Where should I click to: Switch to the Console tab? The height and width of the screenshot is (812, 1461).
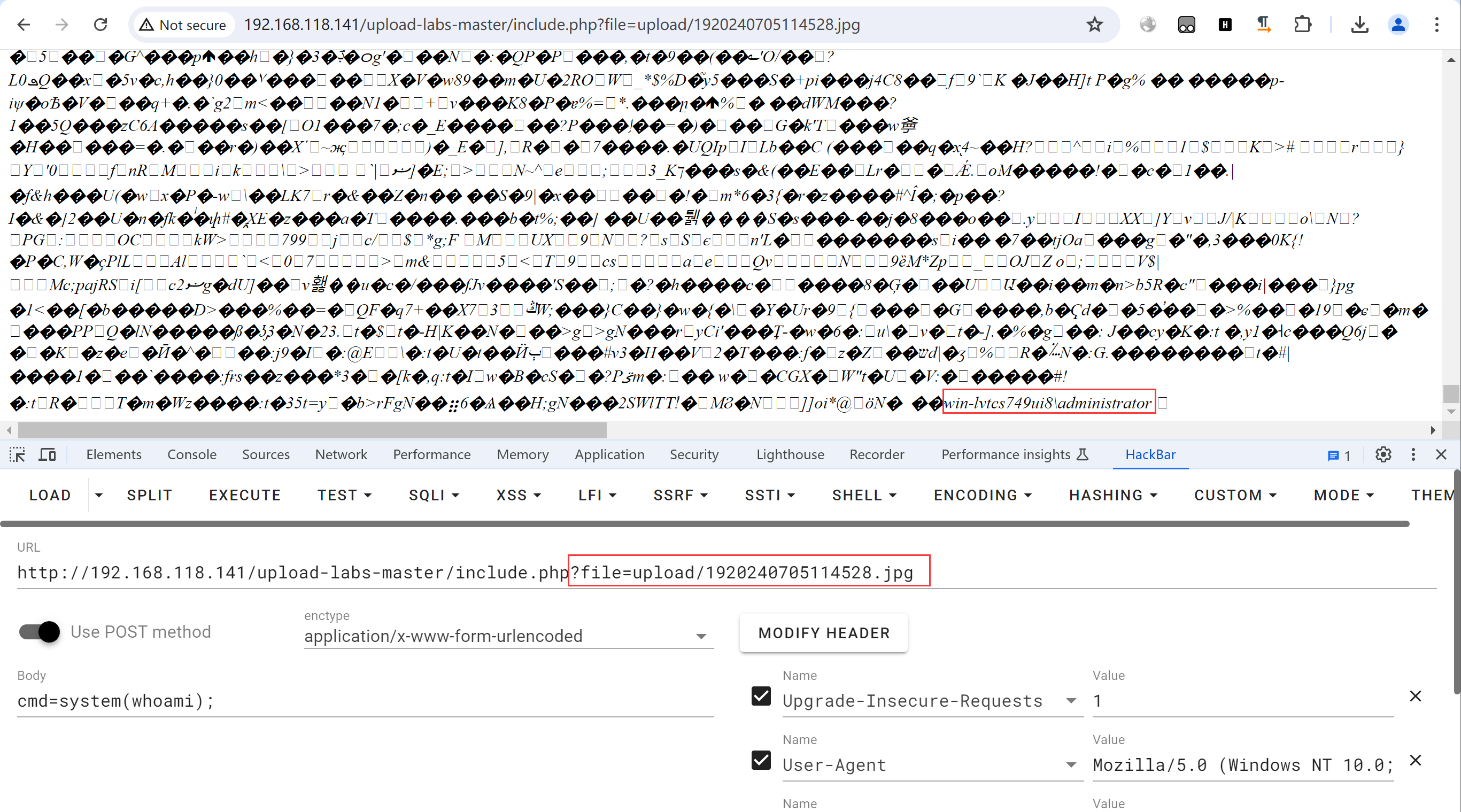coord(192,454)
